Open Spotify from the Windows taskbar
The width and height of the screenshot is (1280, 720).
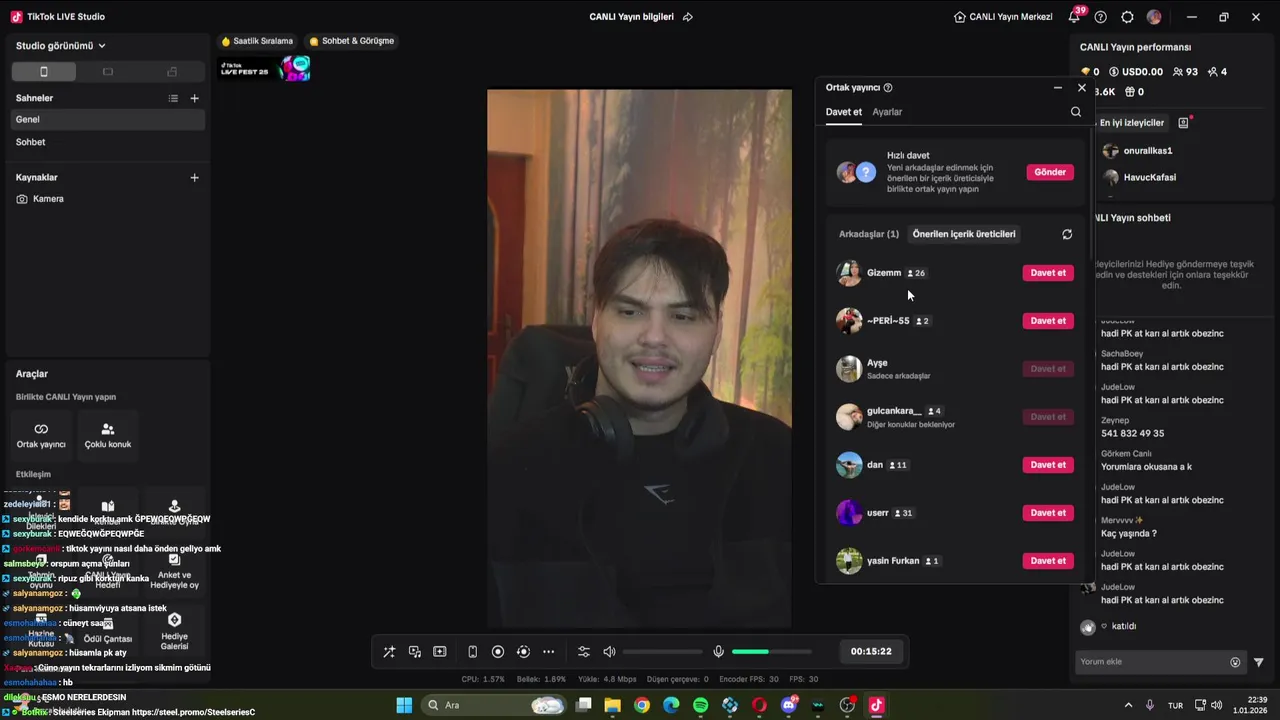click(x=700, y=705)
